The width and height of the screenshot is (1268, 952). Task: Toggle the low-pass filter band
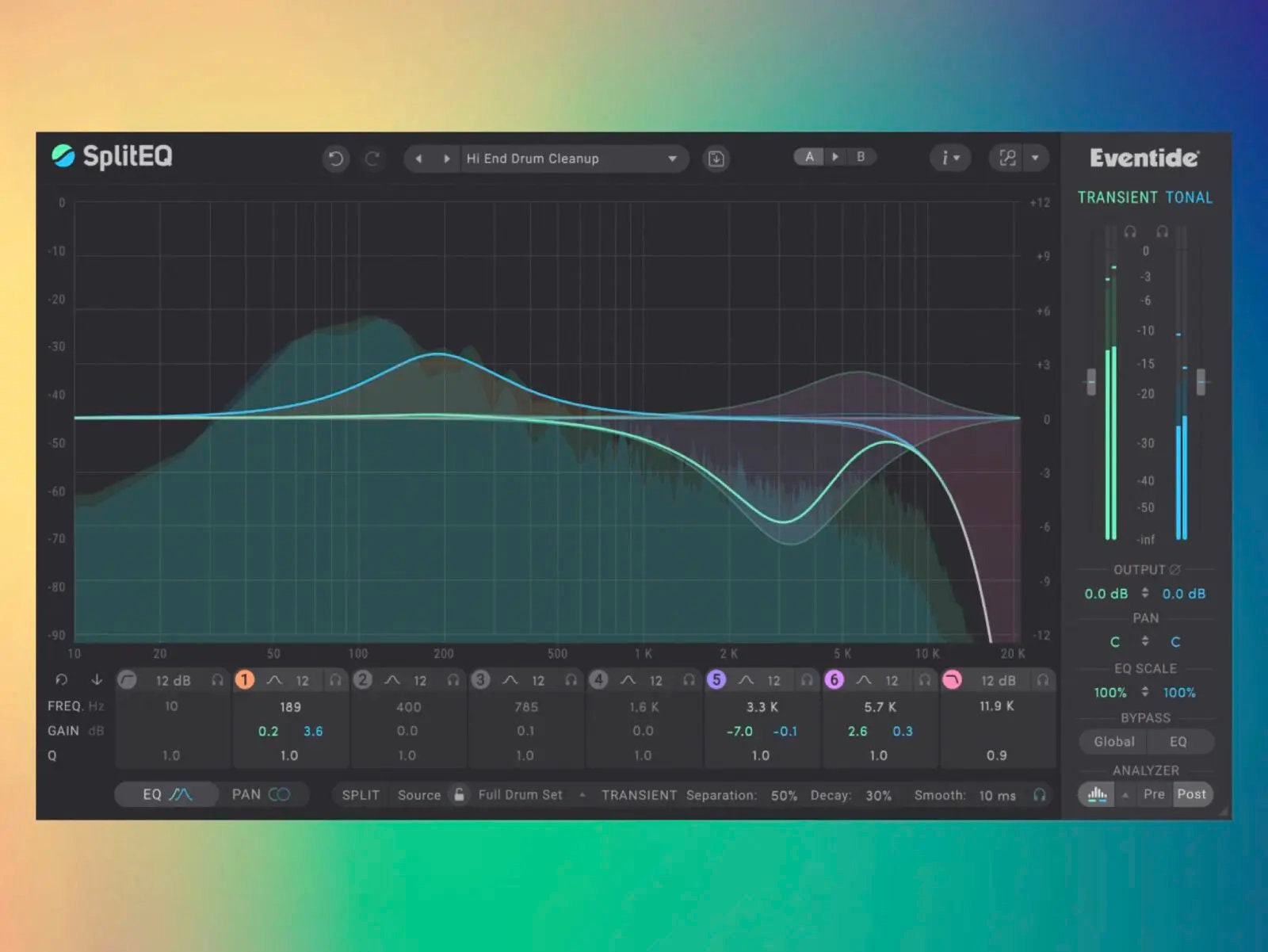pyautogui.click(x=952, y=680)
